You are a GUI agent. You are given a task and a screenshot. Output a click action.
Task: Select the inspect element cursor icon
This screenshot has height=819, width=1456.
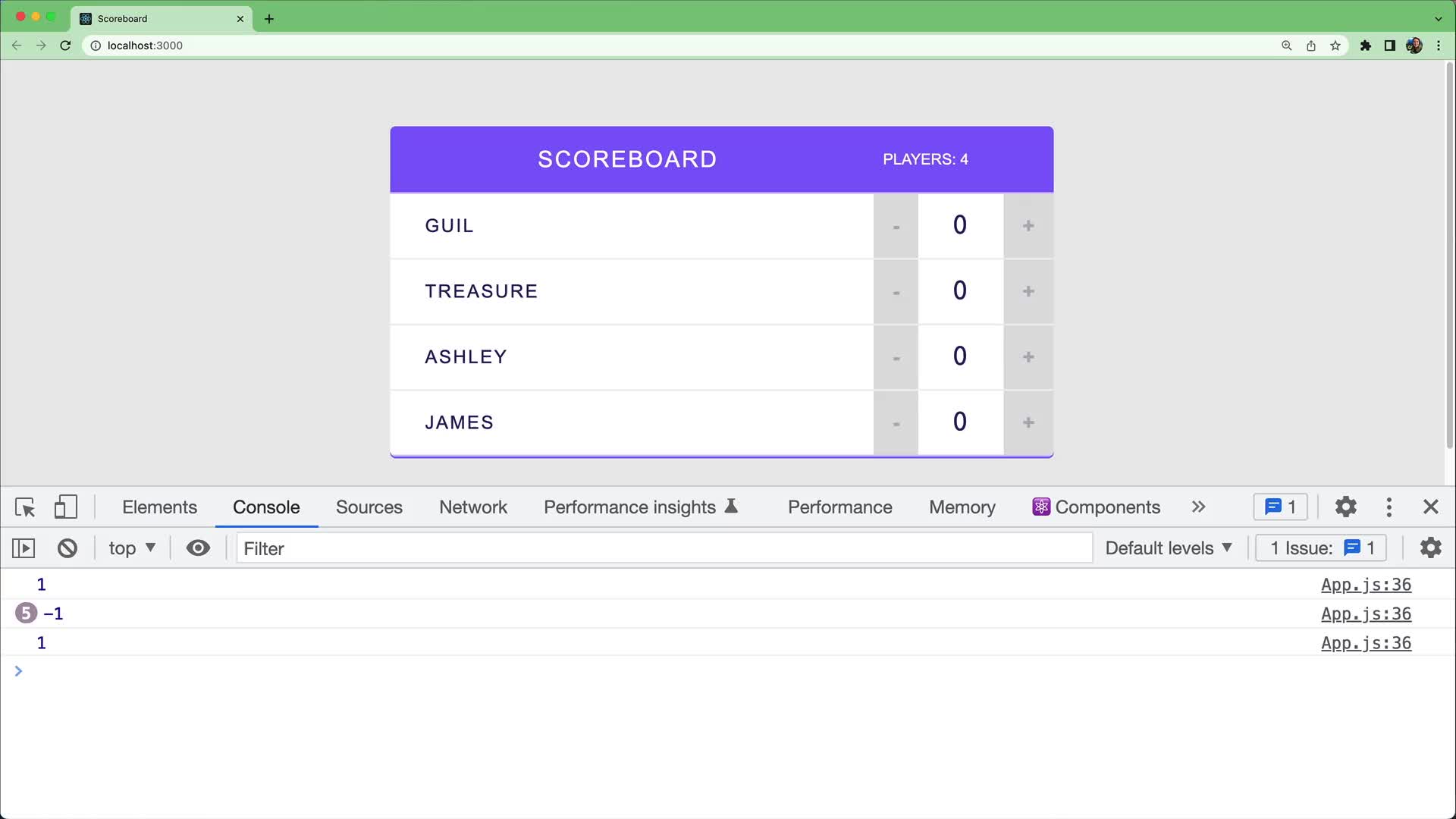(x=25, y=507)
